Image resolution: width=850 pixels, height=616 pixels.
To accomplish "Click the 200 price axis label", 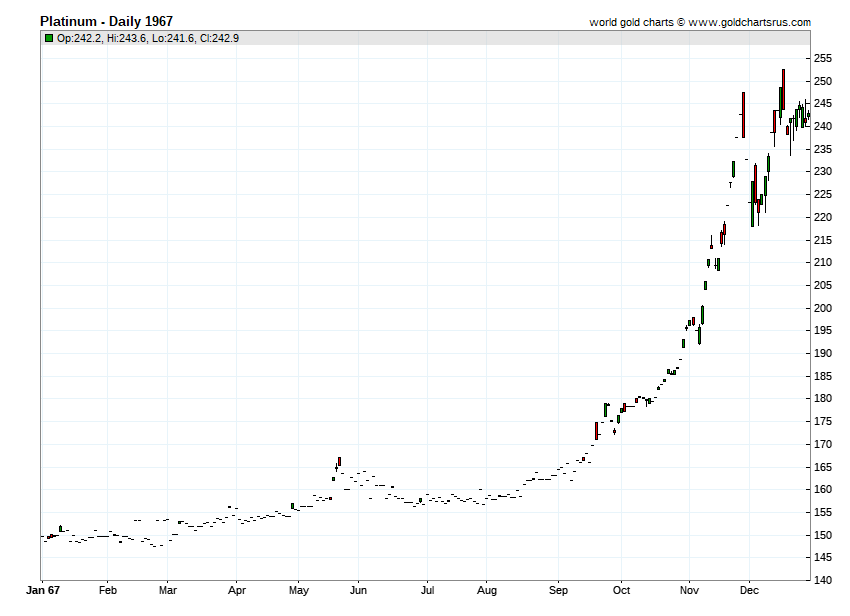I will 822,308.
